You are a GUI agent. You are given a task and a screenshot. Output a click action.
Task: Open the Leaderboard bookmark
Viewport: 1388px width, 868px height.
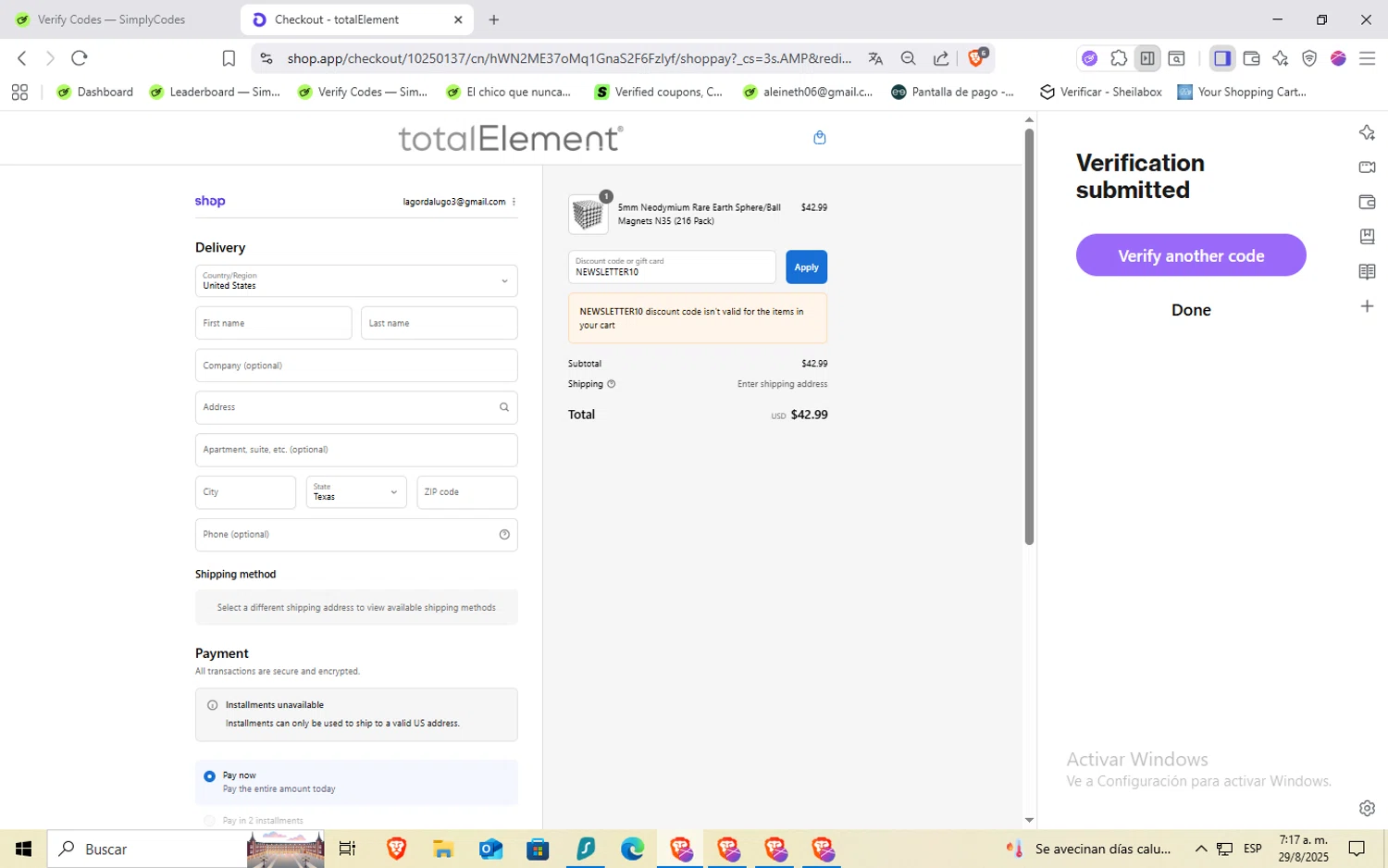click(x=215, y=92)
